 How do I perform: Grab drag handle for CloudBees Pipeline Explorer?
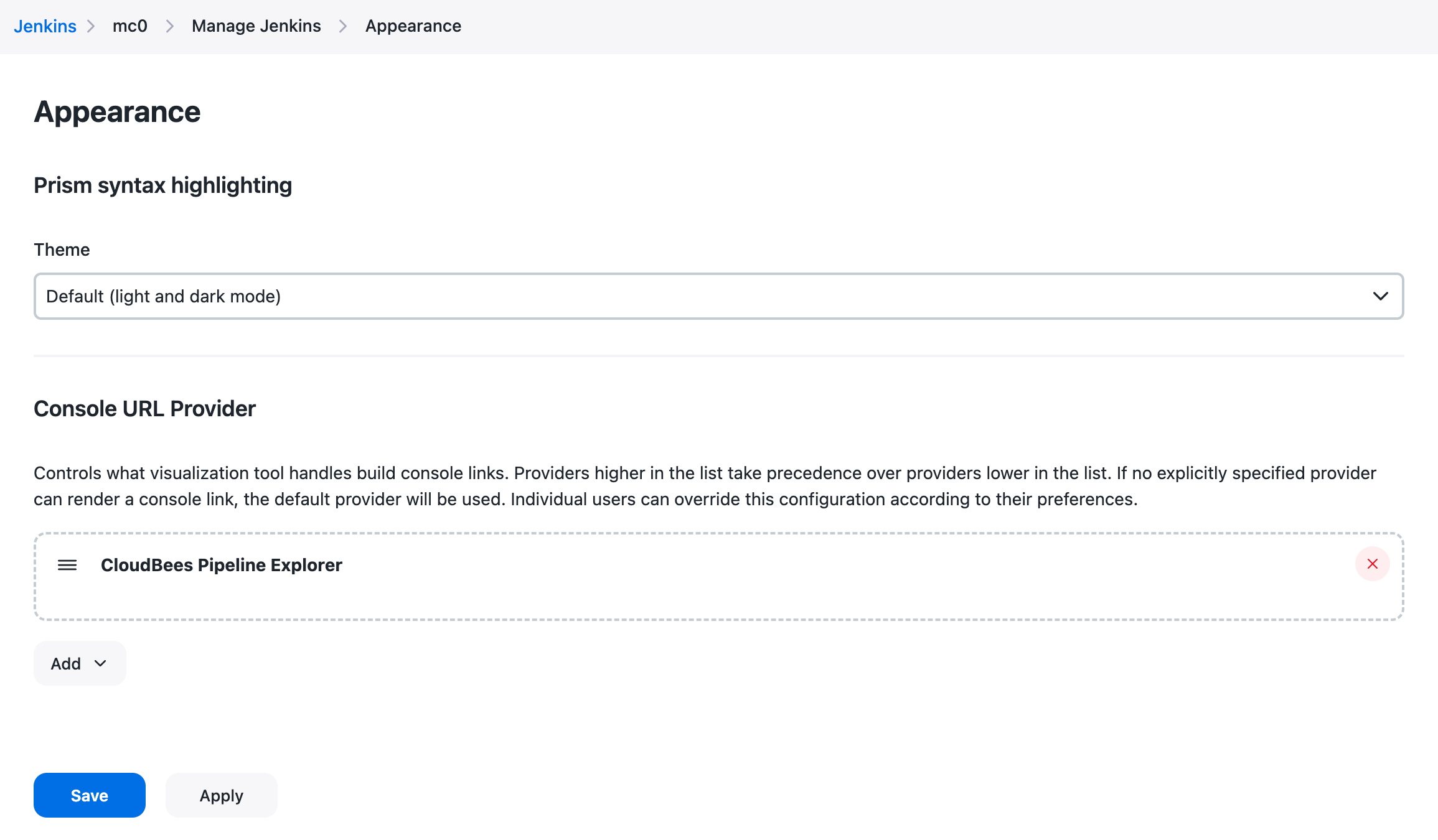tap(67, 565)
